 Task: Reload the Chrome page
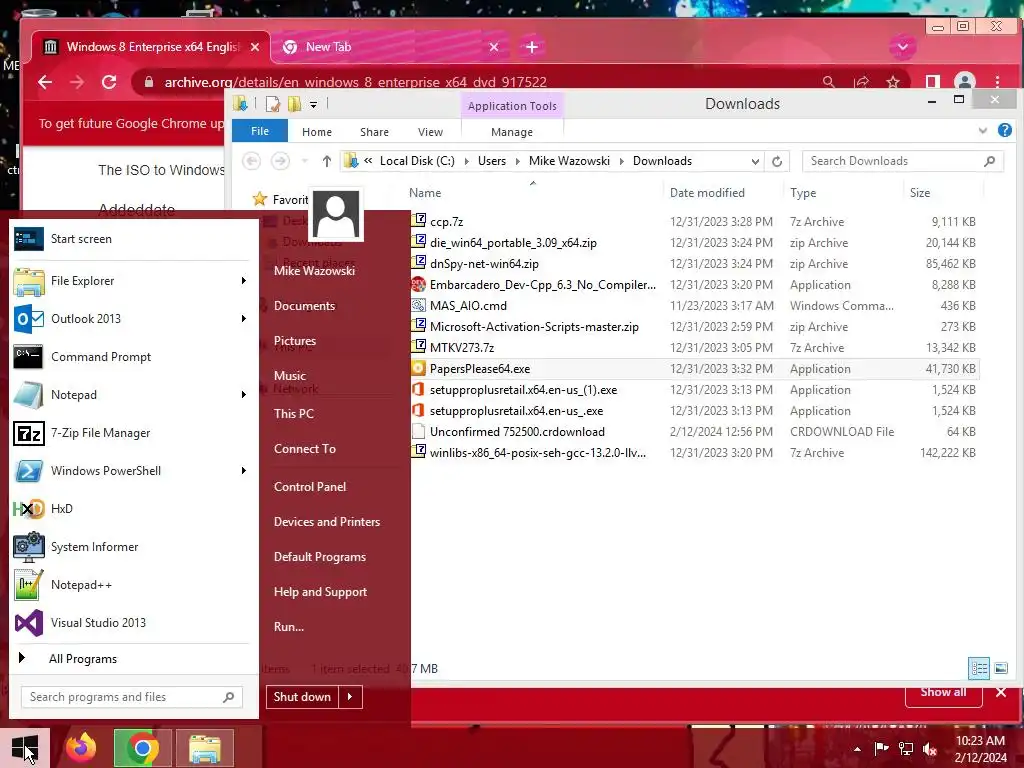pos(109,82)
